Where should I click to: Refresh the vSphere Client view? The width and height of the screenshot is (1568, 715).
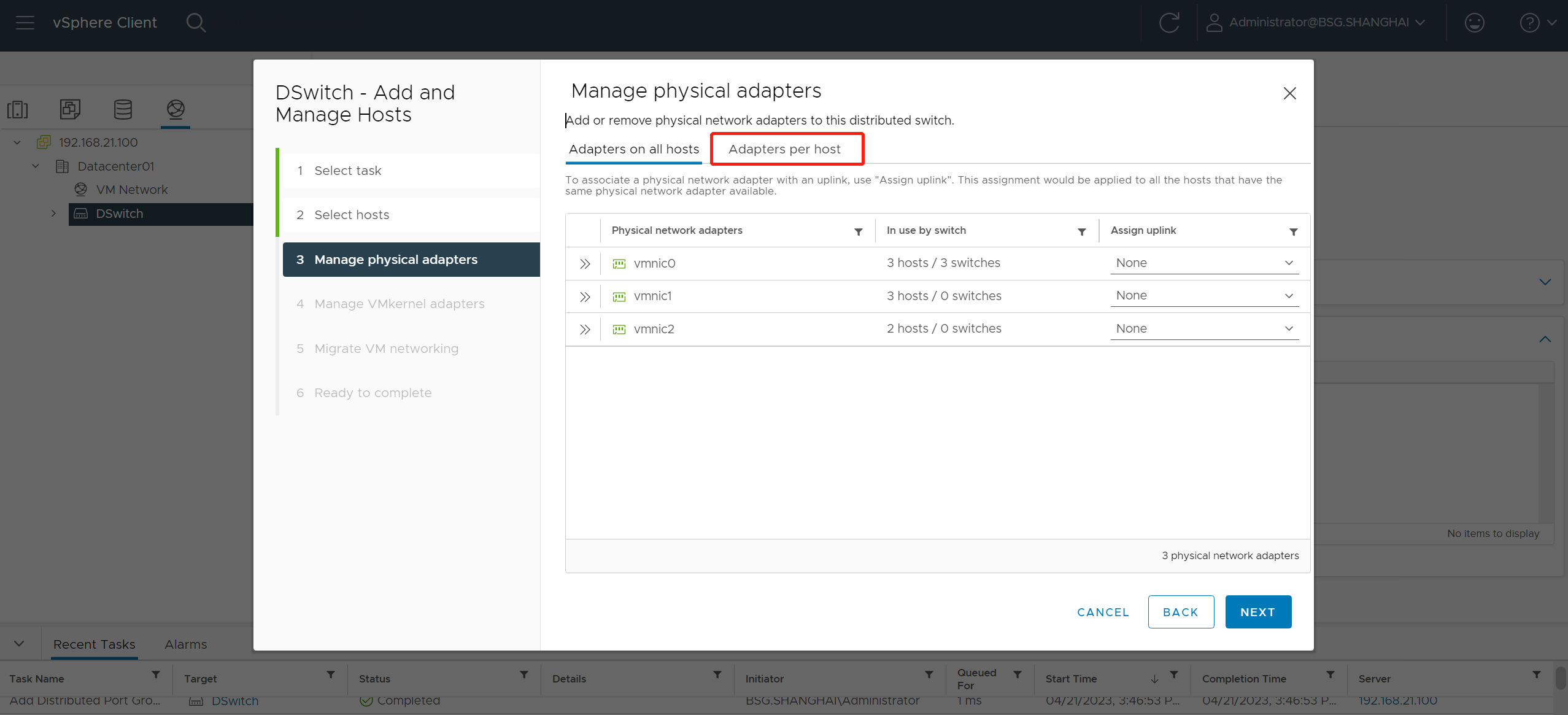(1169, 23)
